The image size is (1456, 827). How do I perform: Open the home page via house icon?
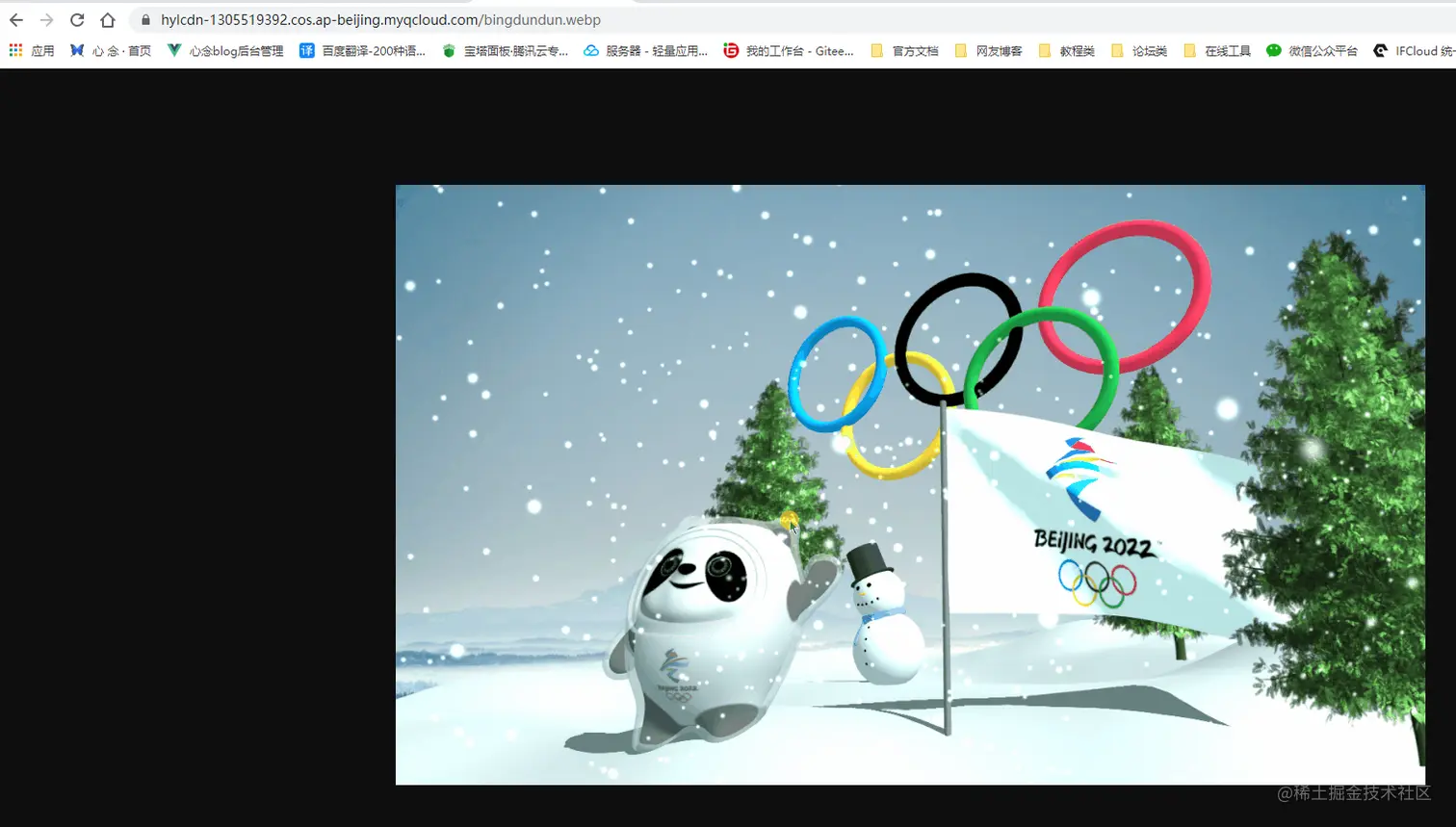point(108,20)
